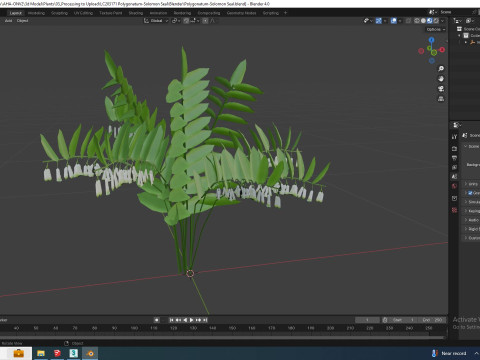Jump to previous keyframe
480x360 pixels.
tap(178, 320)
